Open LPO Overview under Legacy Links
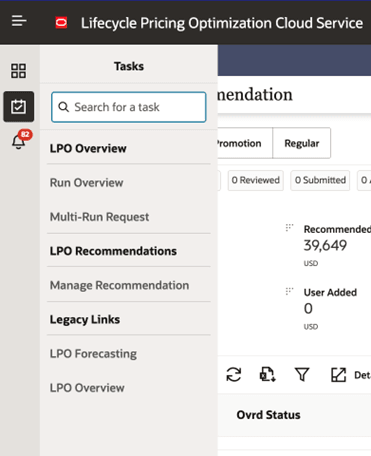371x456 pixels. pos(87,388)
